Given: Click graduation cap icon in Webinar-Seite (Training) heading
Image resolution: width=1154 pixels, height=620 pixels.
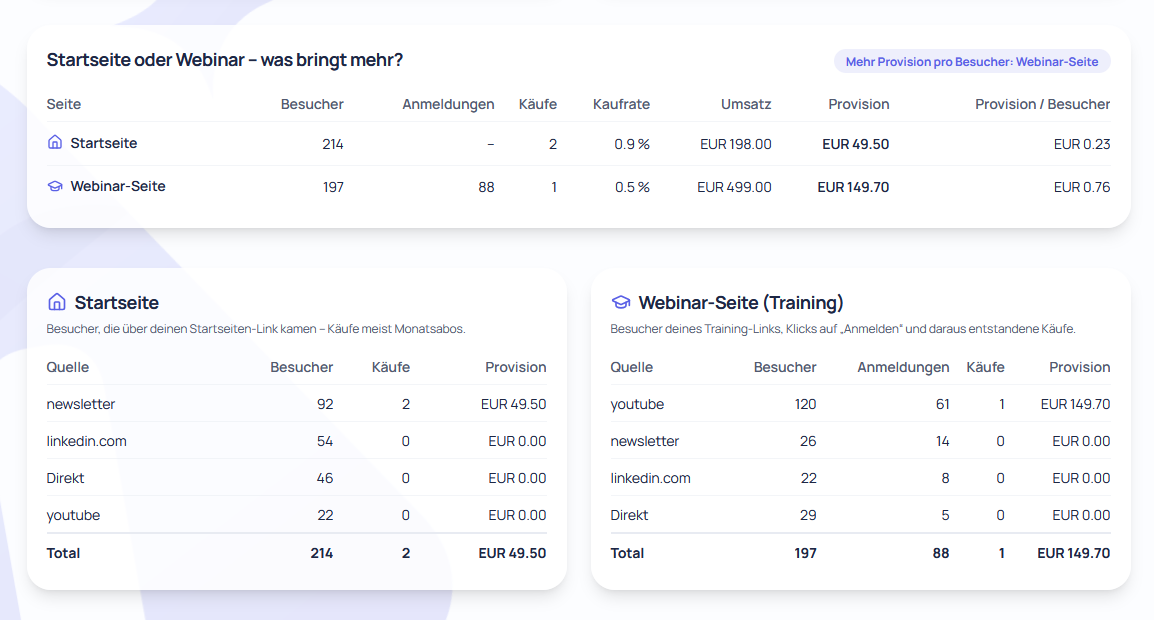Looking at the screenshot, I should [x=621, y=302].
